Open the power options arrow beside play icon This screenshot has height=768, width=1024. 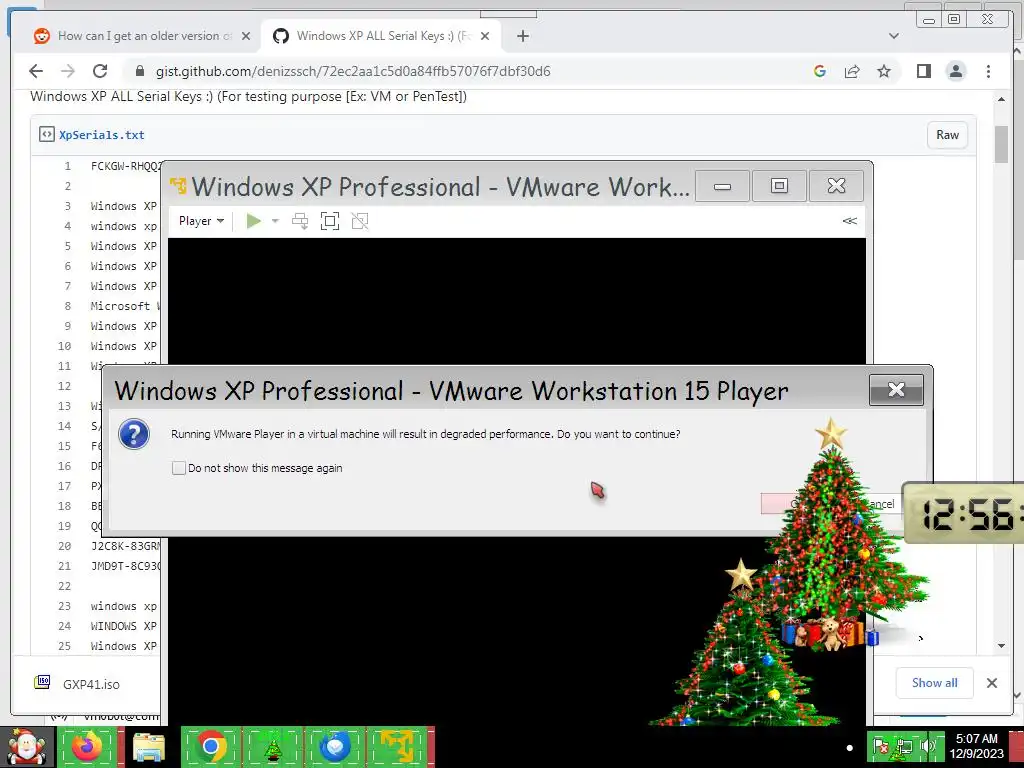276,221
